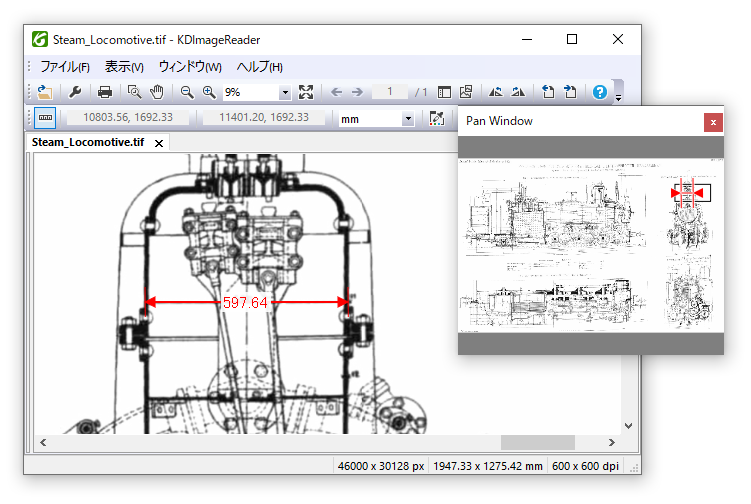Click the 600 x 600 dpi status
The image size is (751, 504).
(x=585, y=466)
